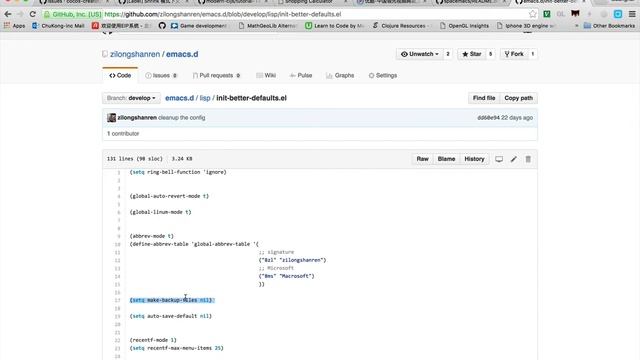Open the fork count '1' beside Fork

tap(532, 54)
